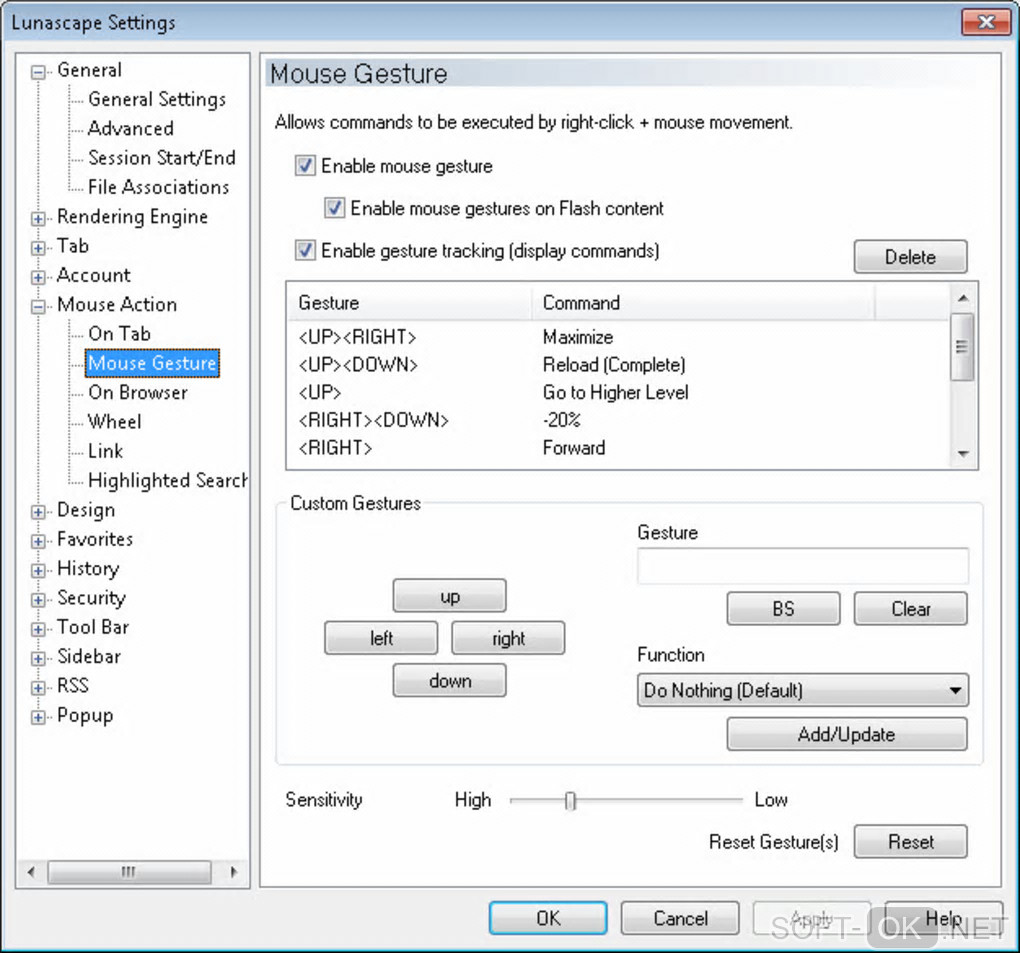
Task: Click tree panel scroll right arrow
Action: coord(234,872)
